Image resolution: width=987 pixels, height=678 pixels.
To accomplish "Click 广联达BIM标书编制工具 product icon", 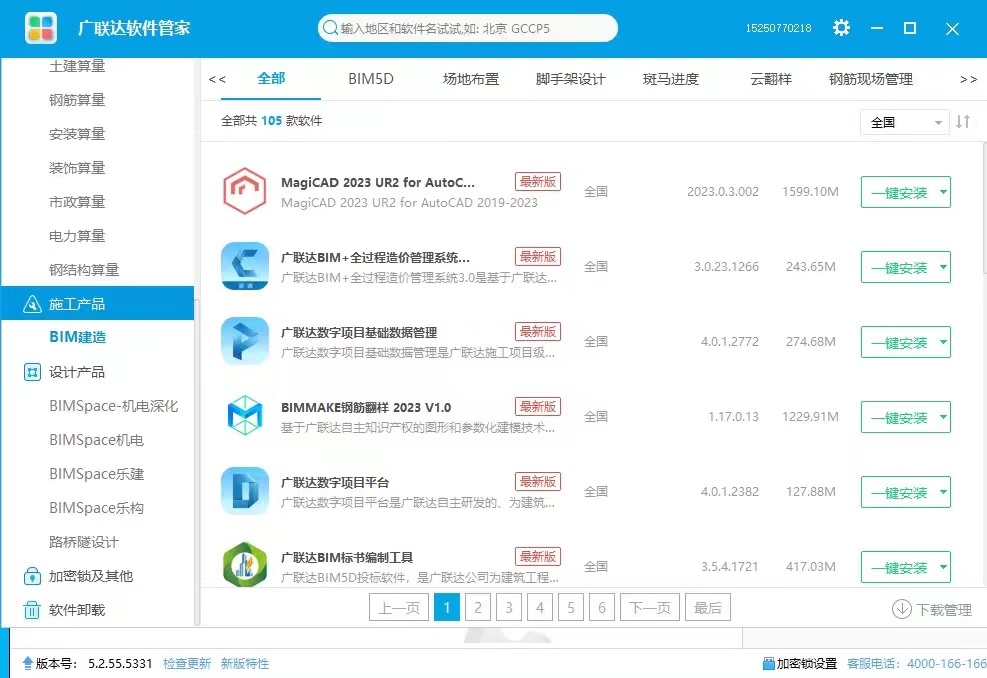I will click(x=245, y=565).
